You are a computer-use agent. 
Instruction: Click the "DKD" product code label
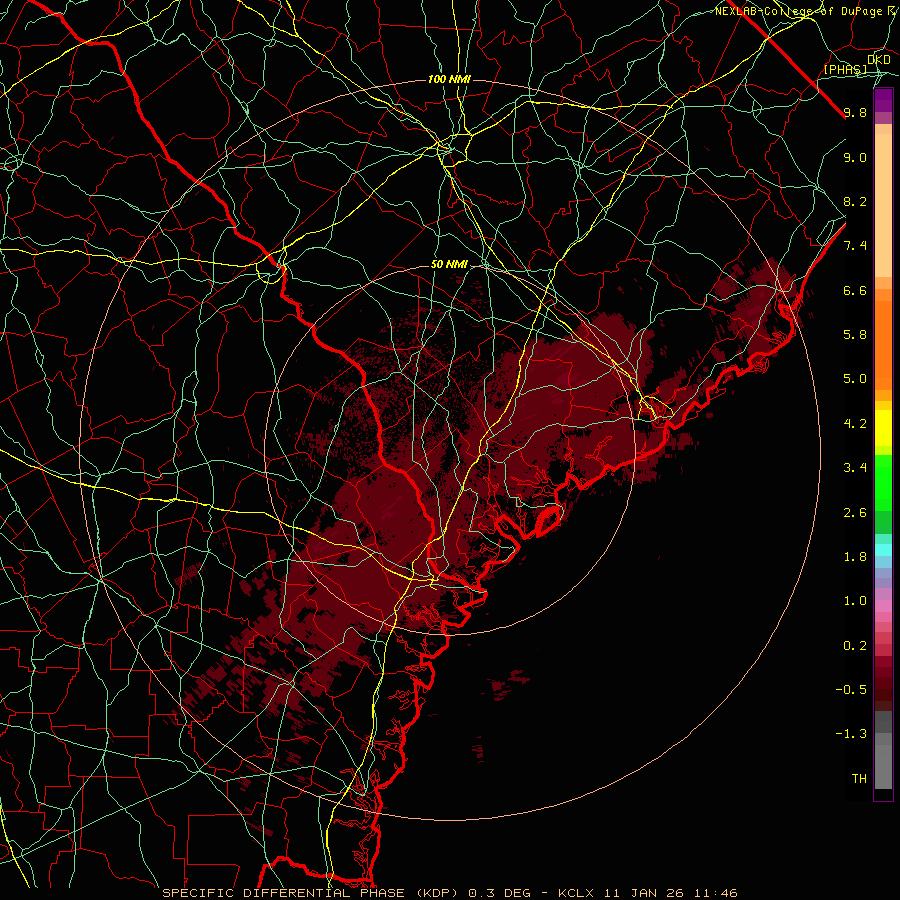tap(879, 60)
